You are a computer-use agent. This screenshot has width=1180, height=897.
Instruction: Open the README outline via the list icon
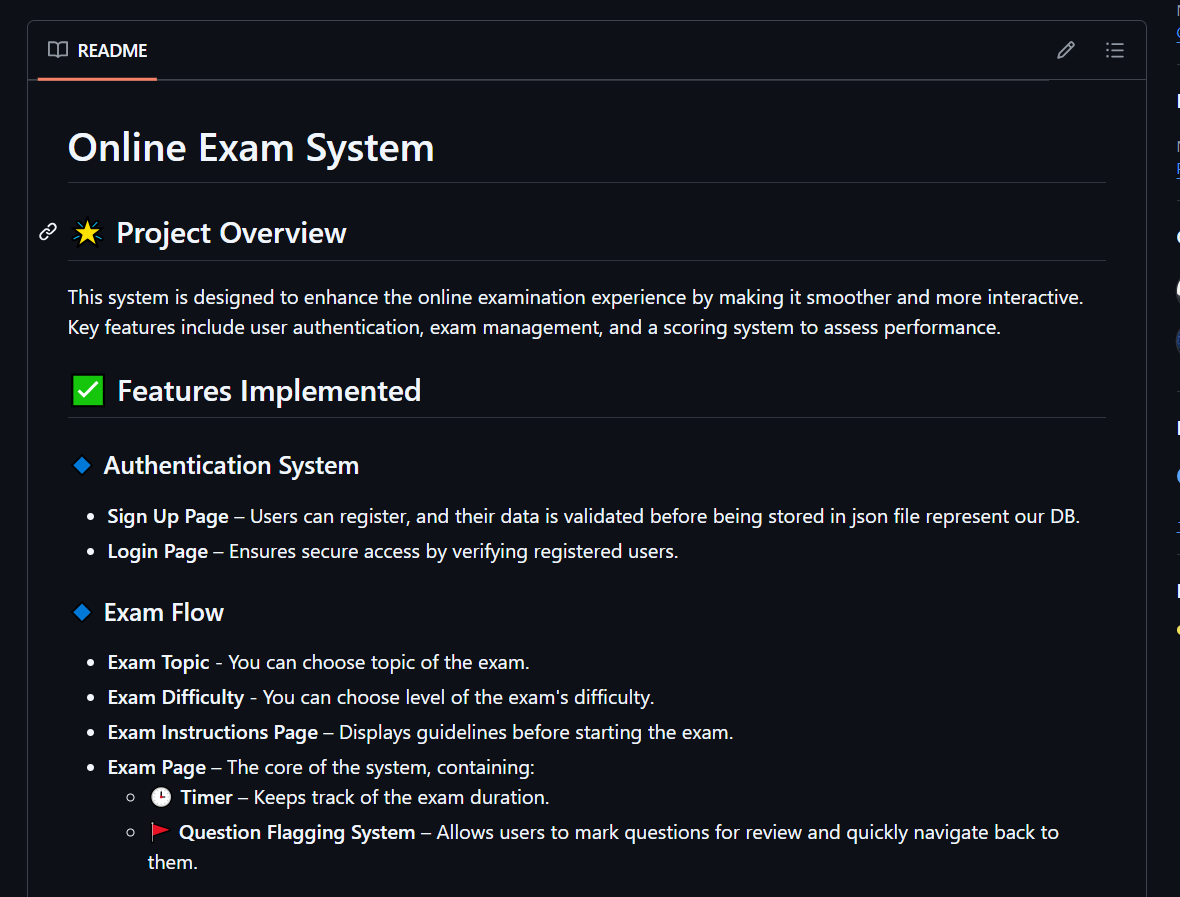1115,50
